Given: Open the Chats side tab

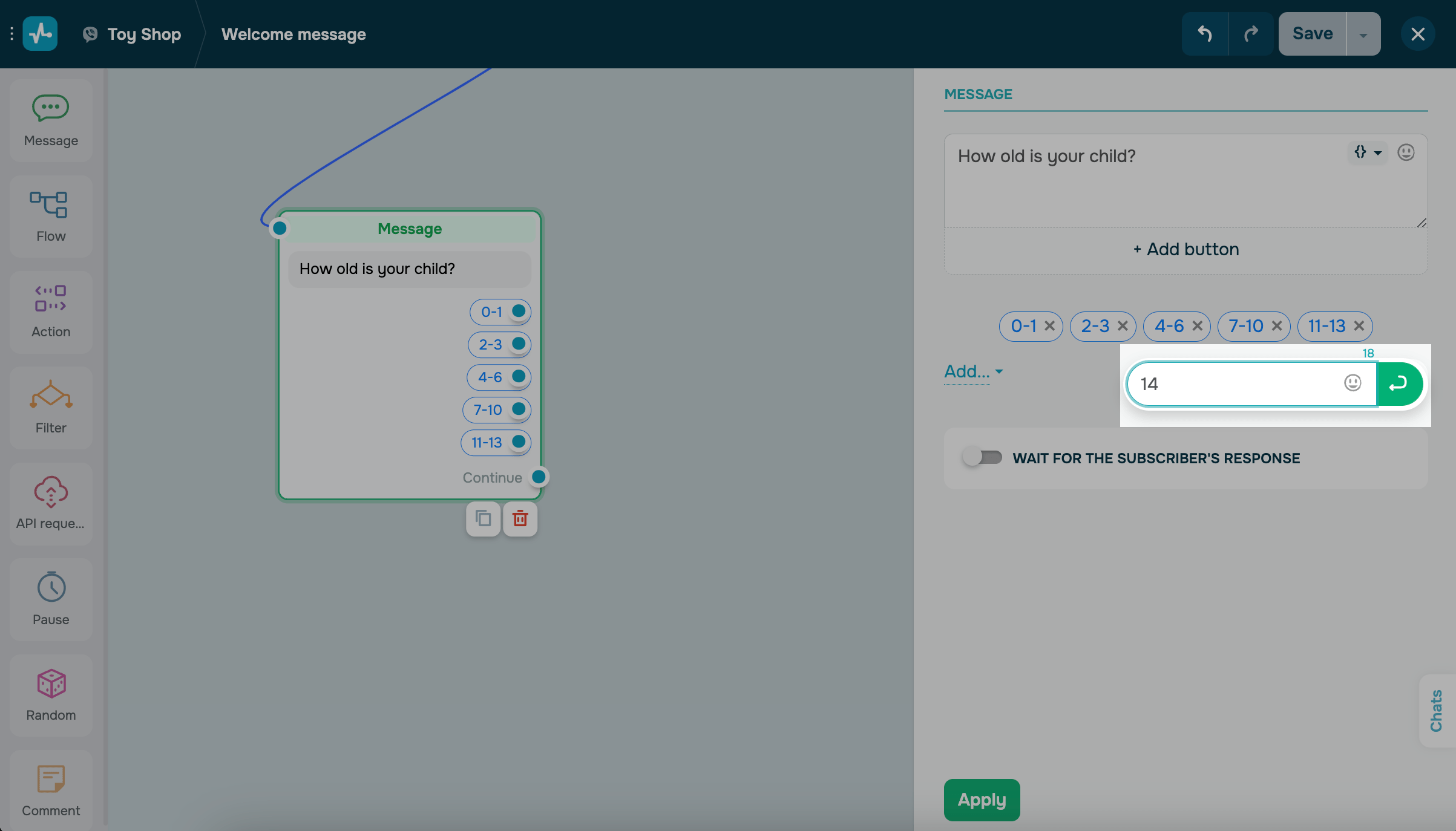Looking at the screenshot, I should point(1436,711).
